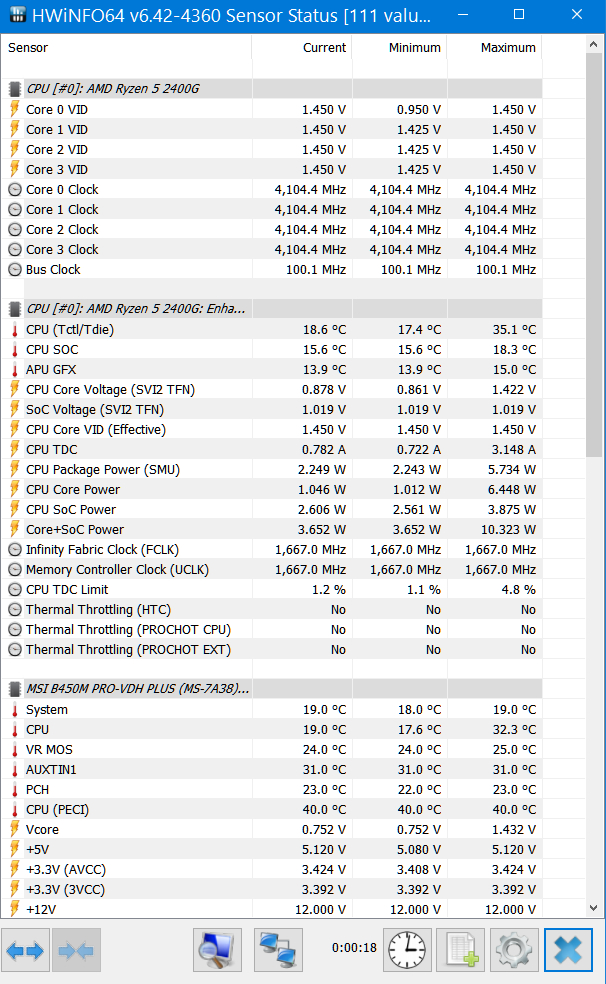
Task: Reset the elapsed time clock icon
Action: [408, 951]
